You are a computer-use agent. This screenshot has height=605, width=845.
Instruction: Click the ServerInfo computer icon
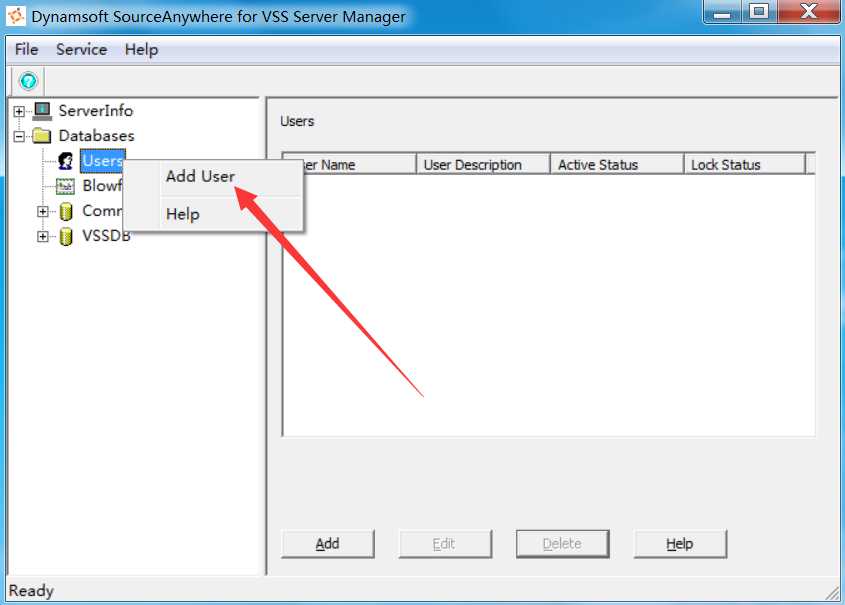[43, 111]
